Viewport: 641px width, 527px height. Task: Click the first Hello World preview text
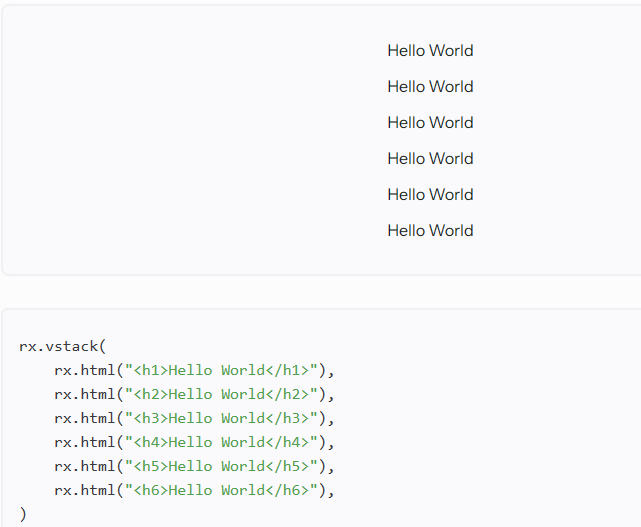(x=430, y=51)
